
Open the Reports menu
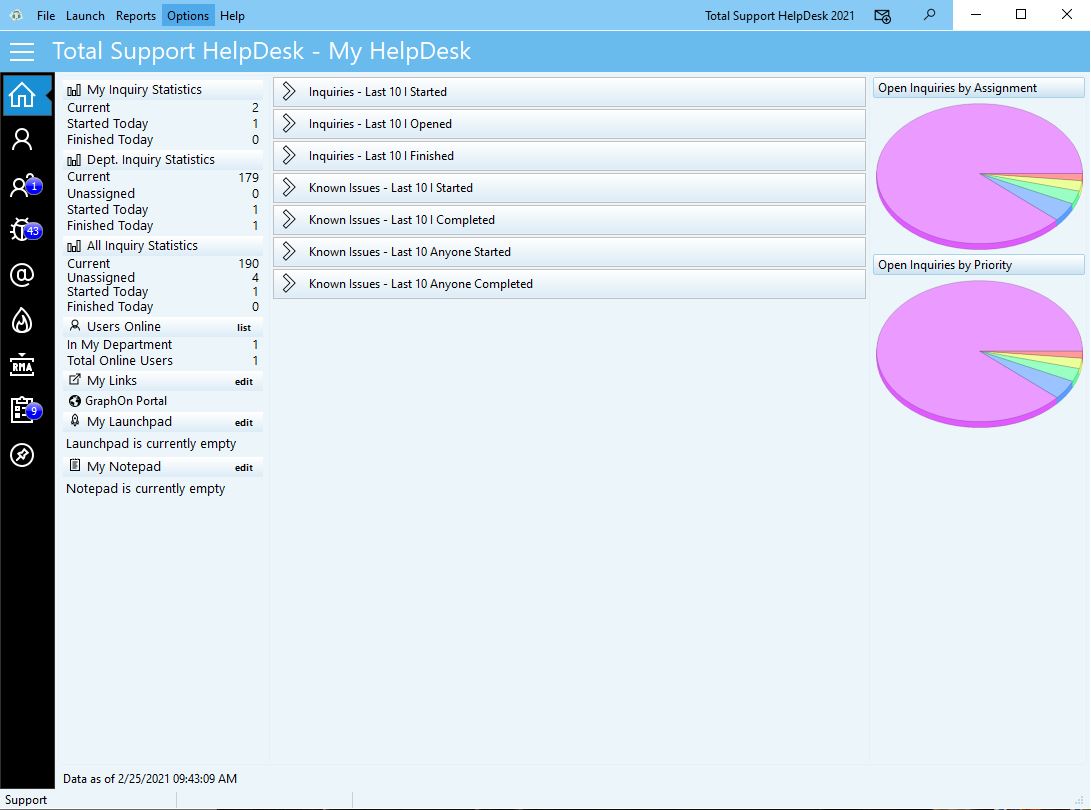pyautogui.click(x=136, y=15)
